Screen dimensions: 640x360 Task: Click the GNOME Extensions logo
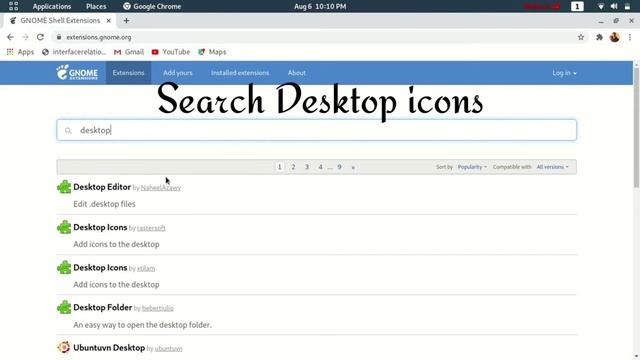77,73
